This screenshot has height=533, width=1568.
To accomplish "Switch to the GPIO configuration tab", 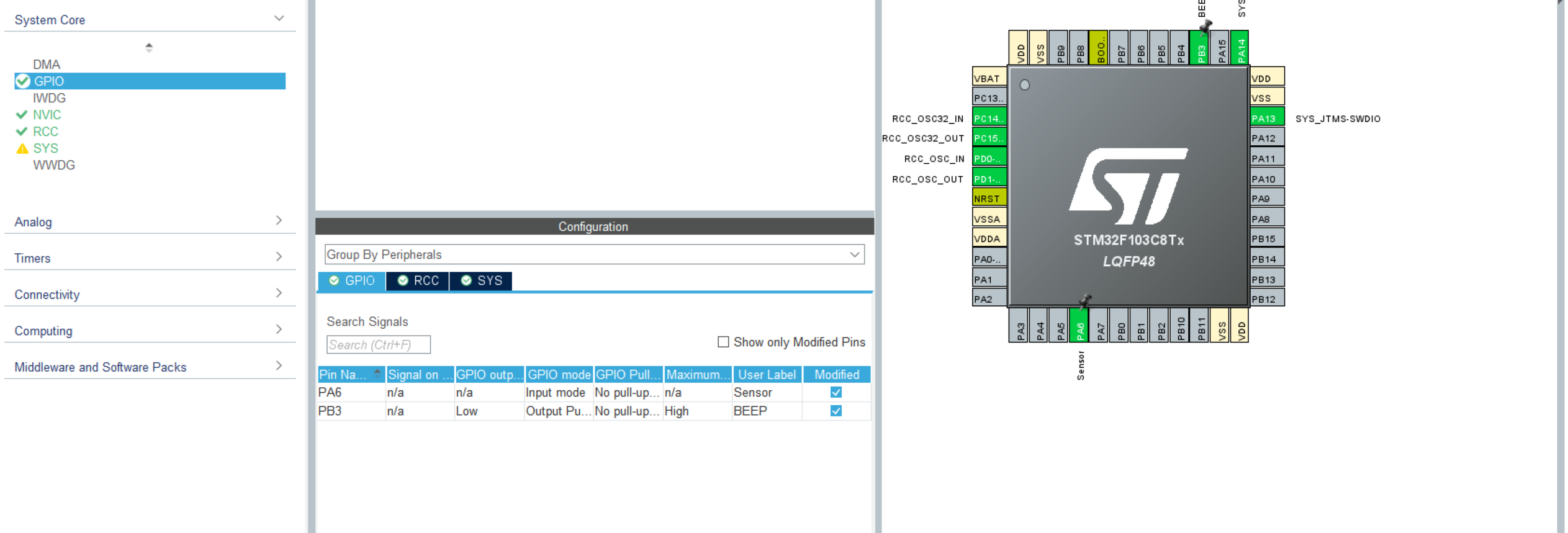I will pos(352,281).
